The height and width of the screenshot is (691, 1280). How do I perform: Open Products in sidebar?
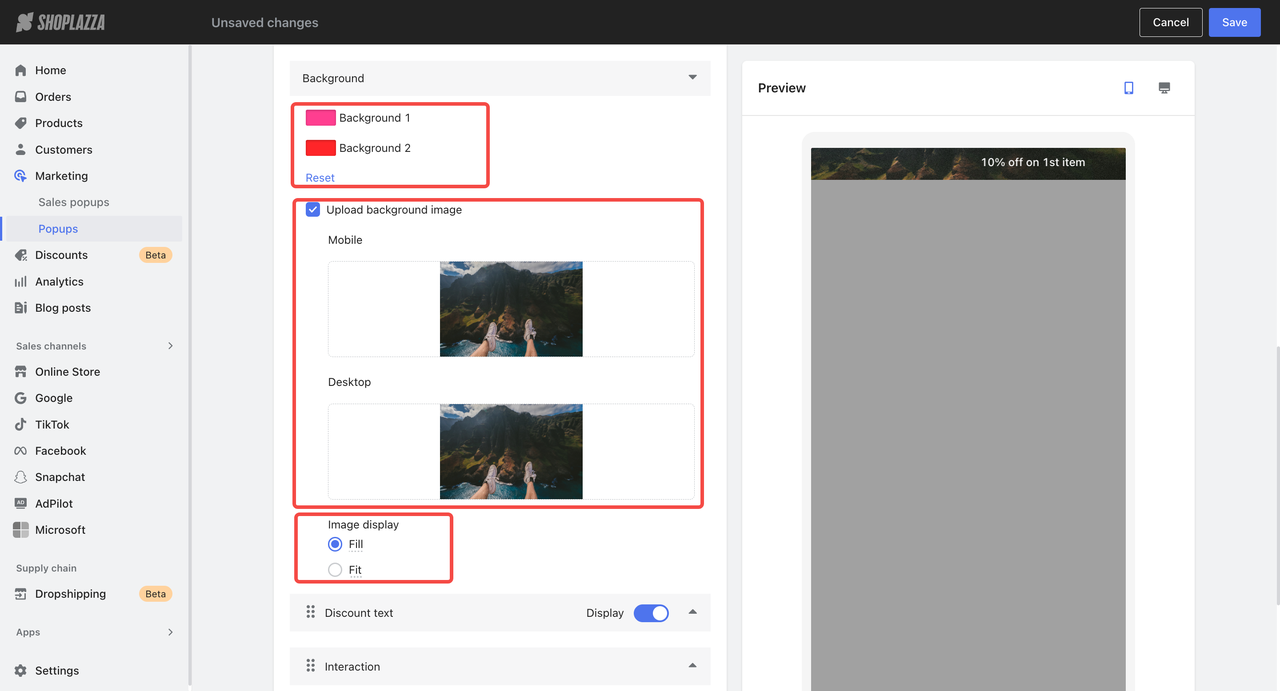(59, 123)
